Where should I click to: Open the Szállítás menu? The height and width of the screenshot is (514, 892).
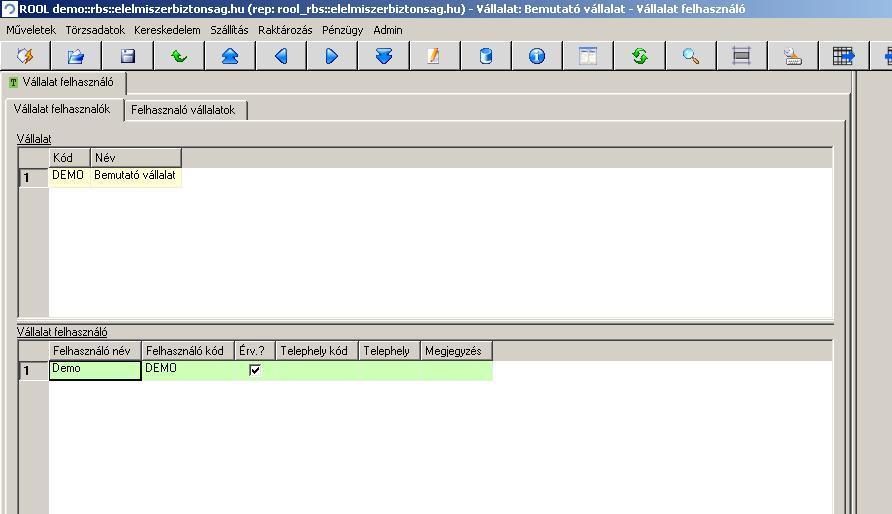click(229, 30)
